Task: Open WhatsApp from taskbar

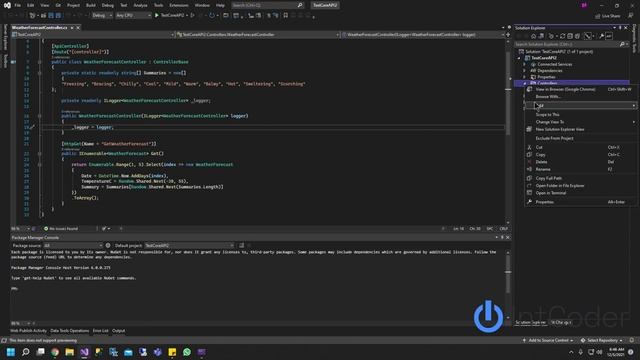Action: click(x=187, y=352)
